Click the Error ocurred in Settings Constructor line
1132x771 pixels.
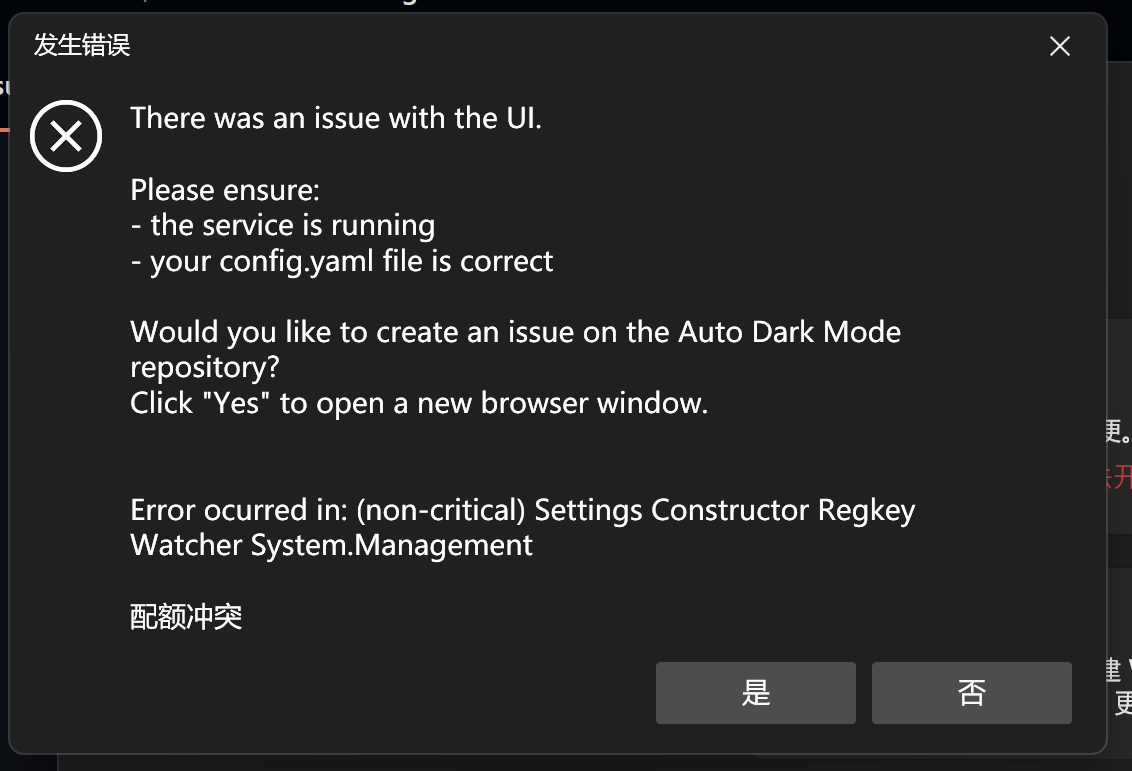(x=520, y=509)
